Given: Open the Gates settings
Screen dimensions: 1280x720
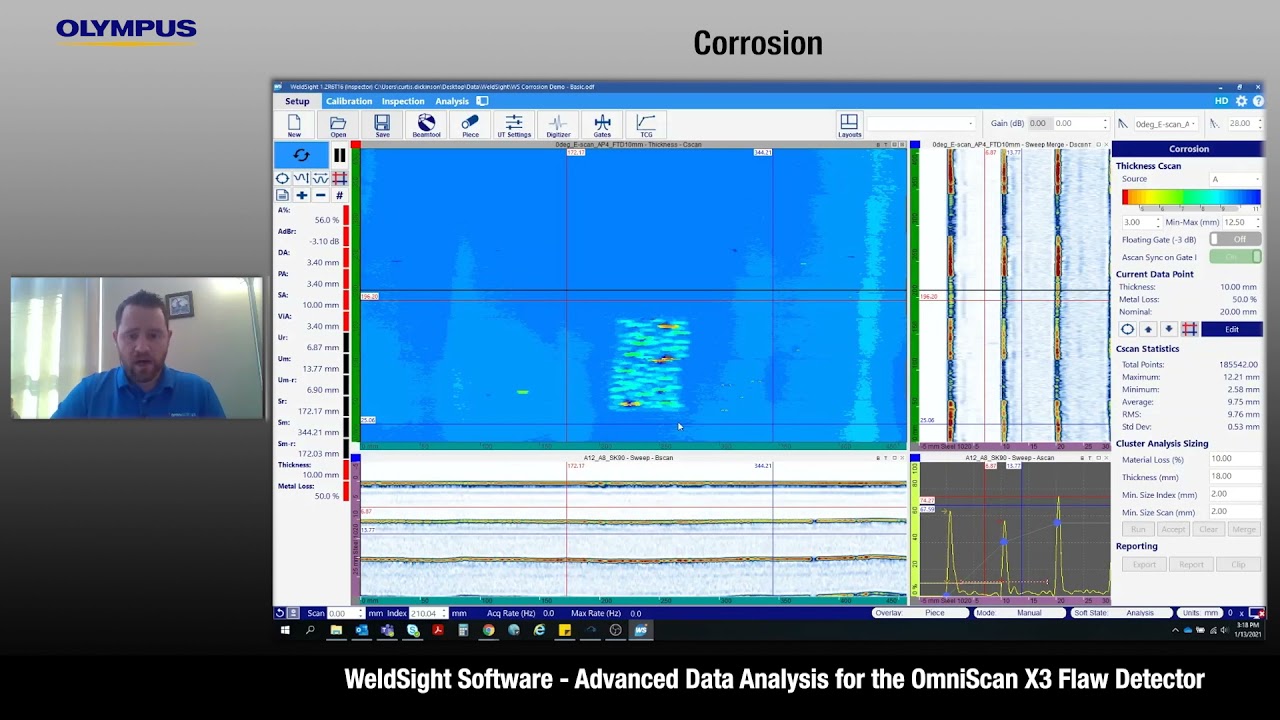Looking at the screenshot, I should [602, 125].
